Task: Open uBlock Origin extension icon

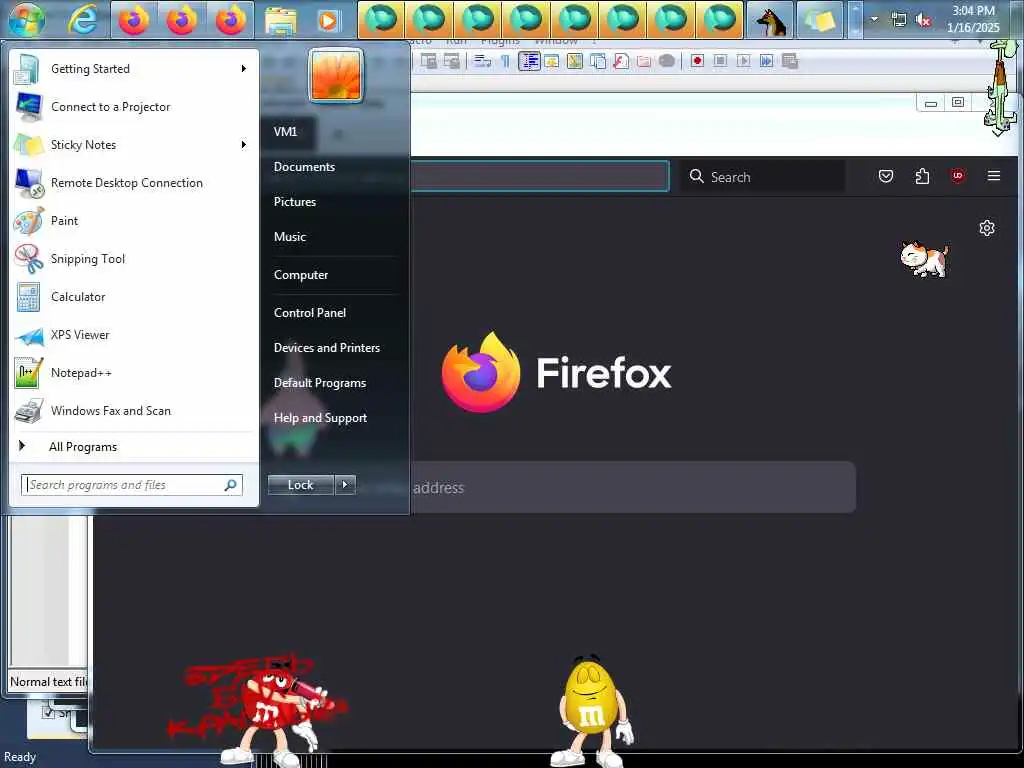Action: (958, 176)
